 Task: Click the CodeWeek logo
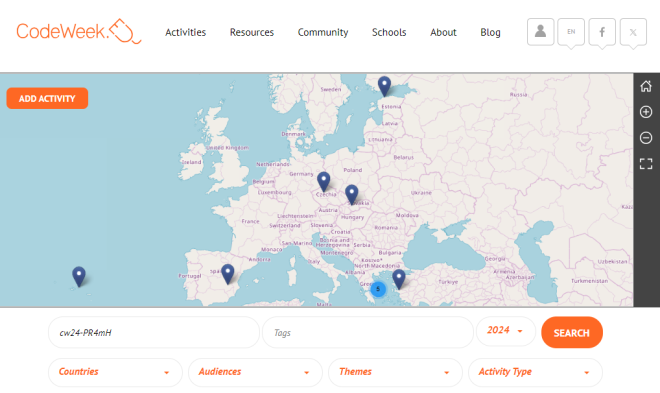point(79,31)
